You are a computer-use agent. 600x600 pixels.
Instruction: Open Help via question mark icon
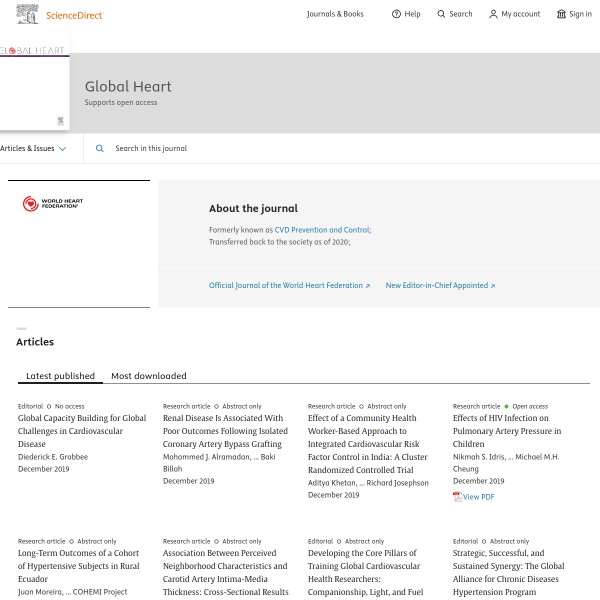396,14
